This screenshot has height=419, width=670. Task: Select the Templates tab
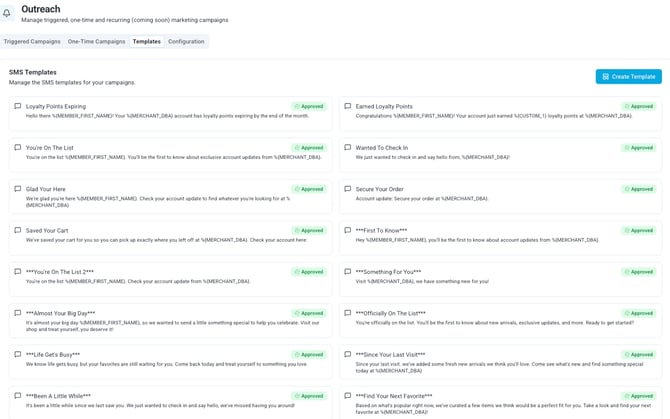pyautogui.click(x=147, y=41)
